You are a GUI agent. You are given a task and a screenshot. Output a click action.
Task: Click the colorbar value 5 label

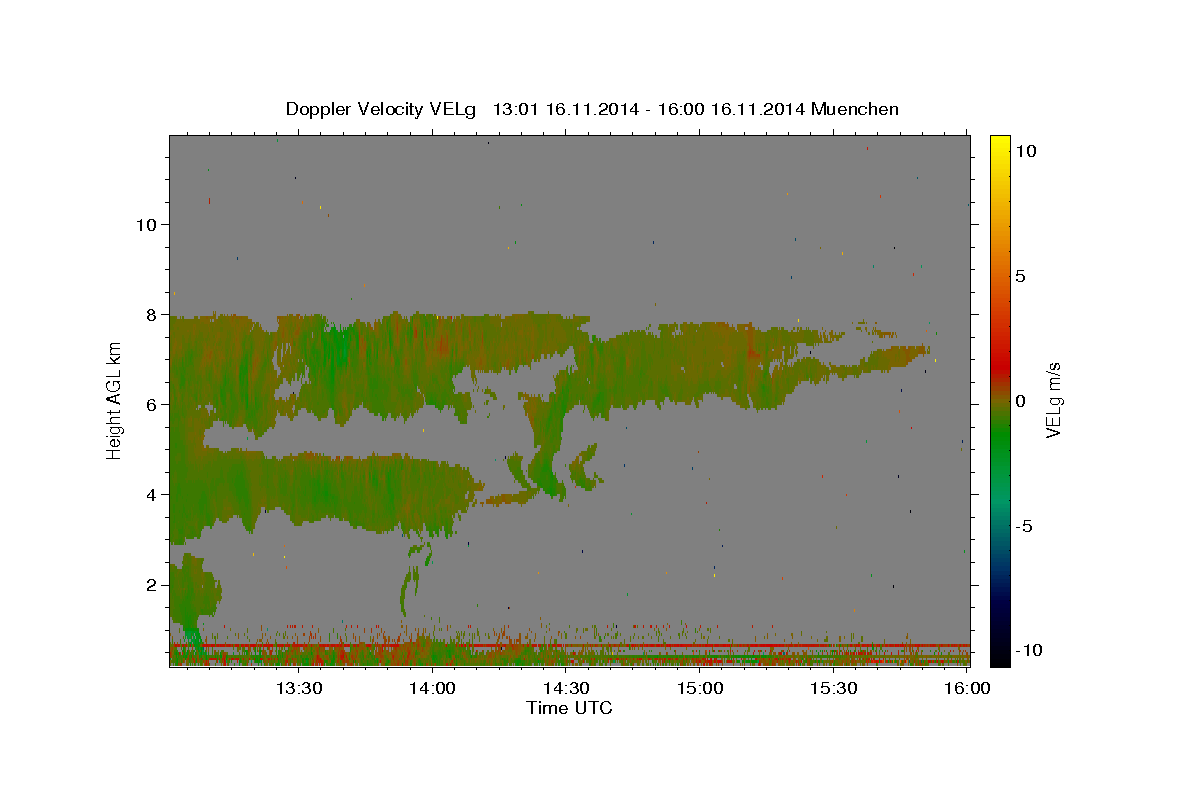click(x=1020, y=276)
